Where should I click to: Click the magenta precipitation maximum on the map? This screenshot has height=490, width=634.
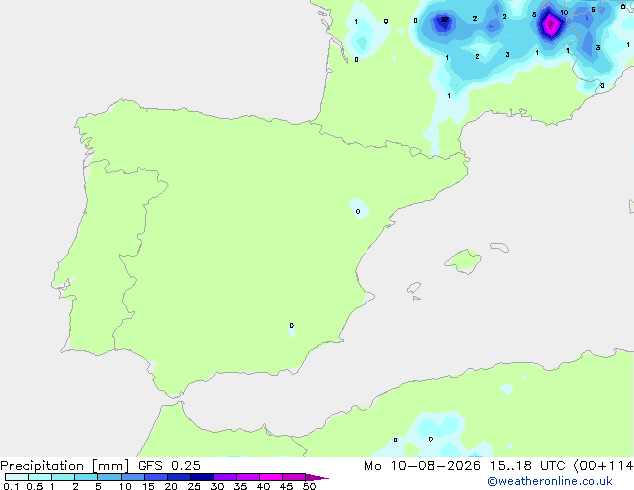(550, 25)
